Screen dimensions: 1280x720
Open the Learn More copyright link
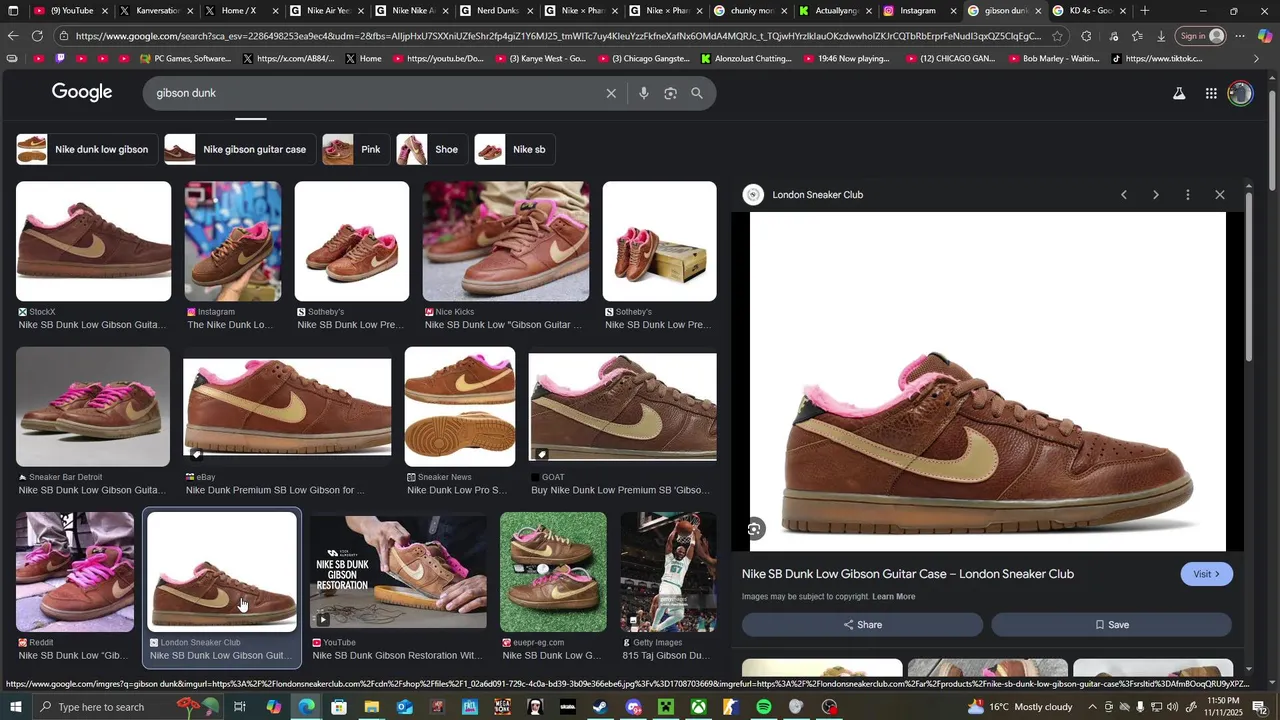pos(893,597)
